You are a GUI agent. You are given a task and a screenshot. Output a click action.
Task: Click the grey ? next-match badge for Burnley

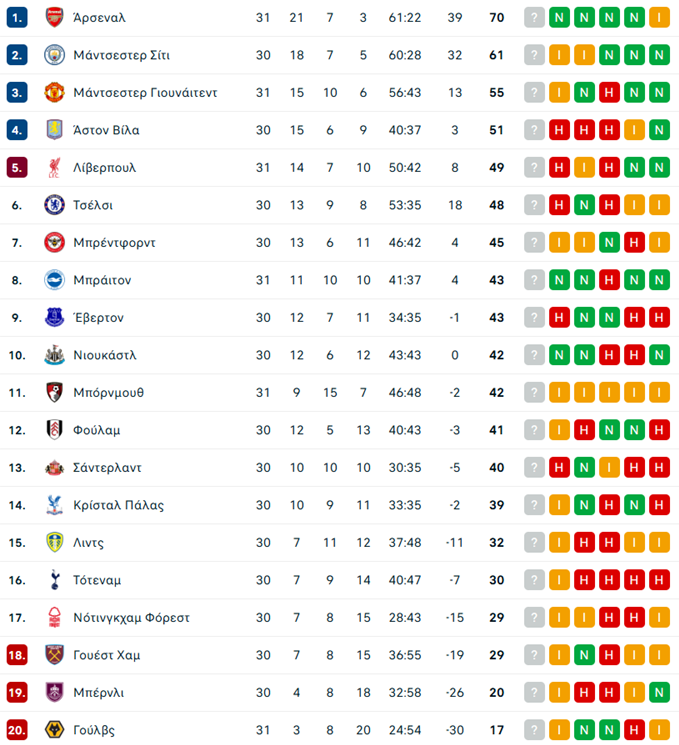tap(535, 693)
